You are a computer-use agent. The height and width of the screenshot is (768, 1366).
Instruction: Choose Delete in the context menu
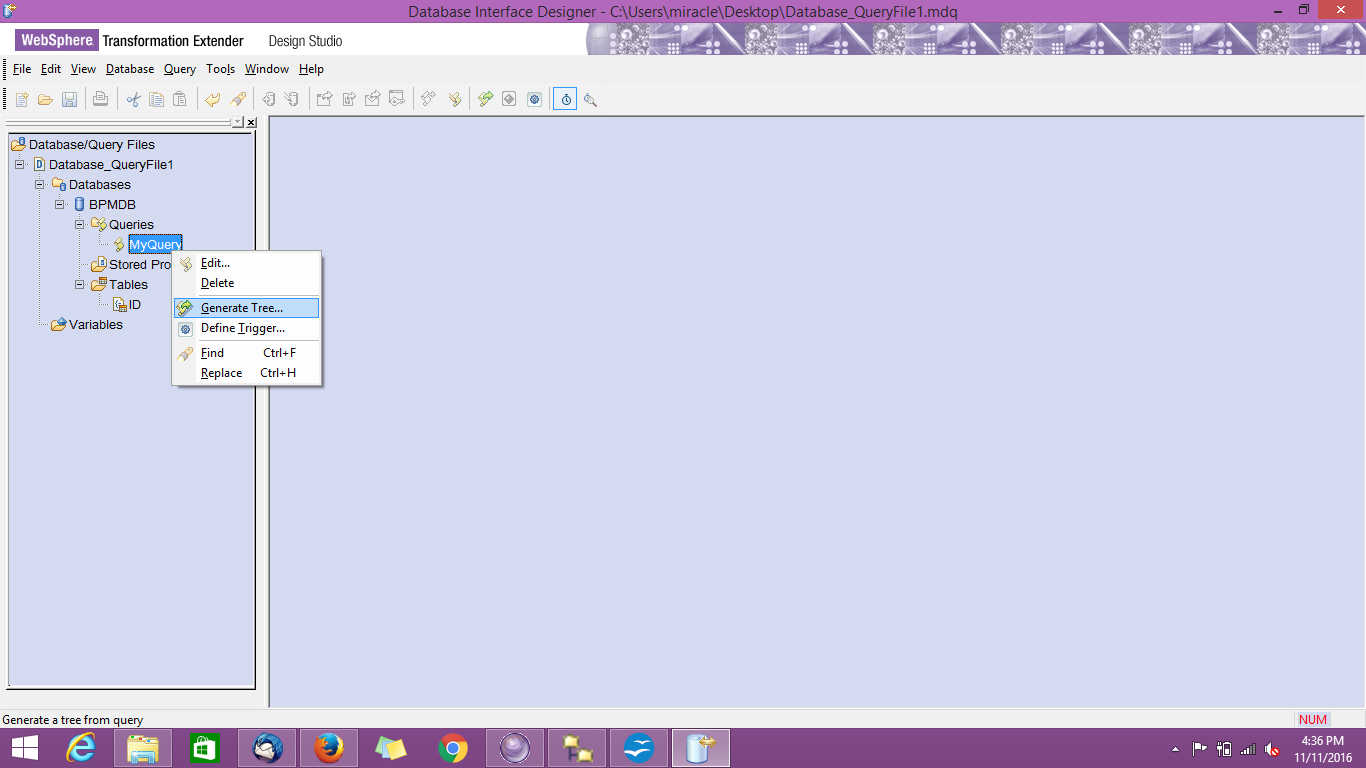[246, 283]
